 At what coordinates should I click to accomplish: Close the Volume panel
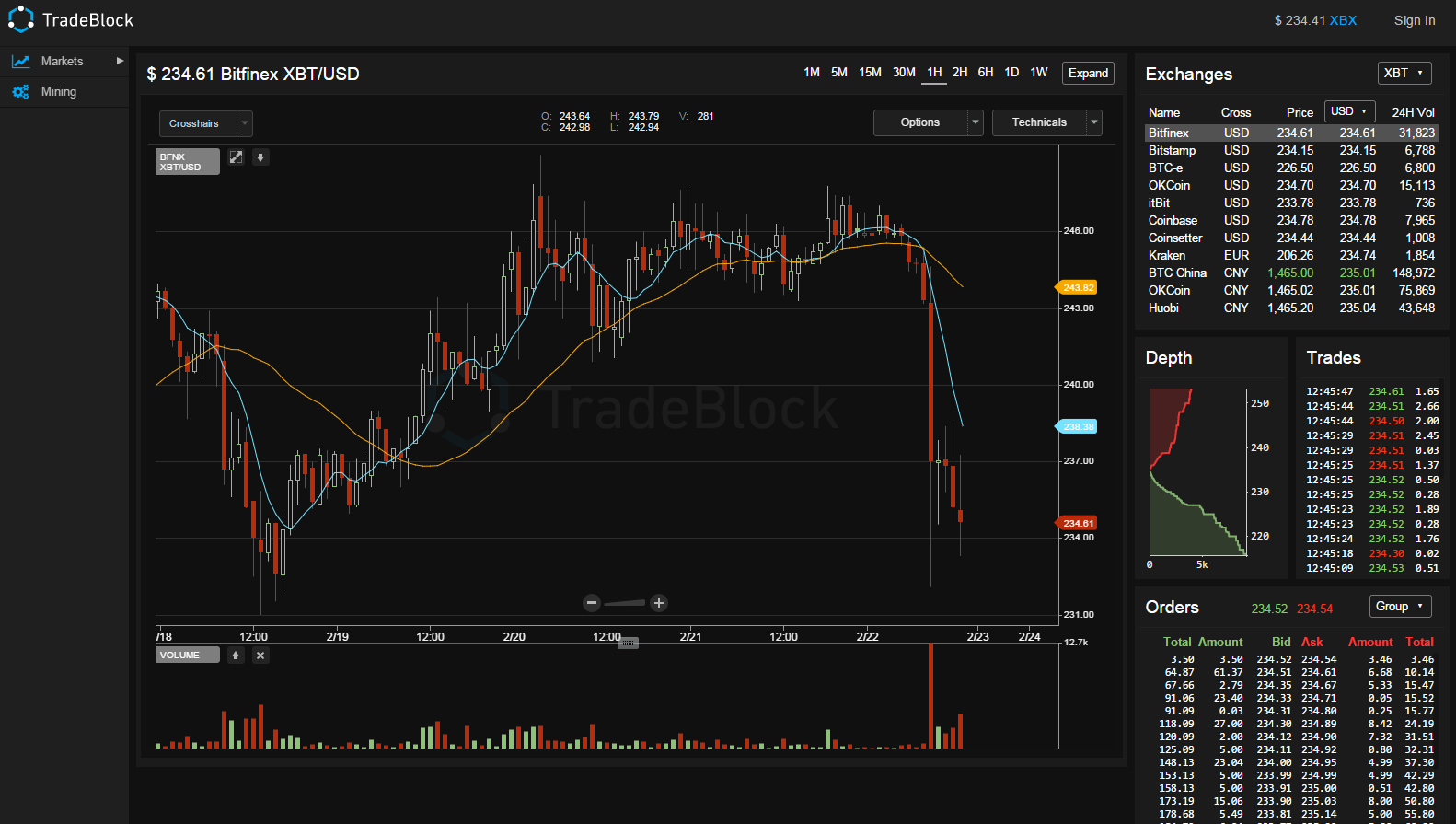[x=260, y=656]
